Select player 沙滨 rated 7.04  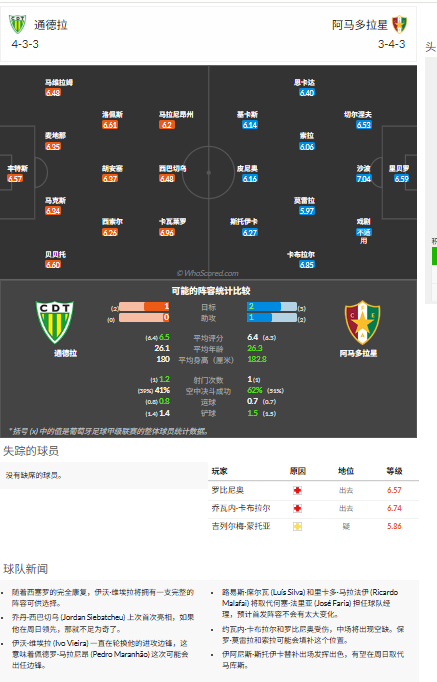point(364,179)
